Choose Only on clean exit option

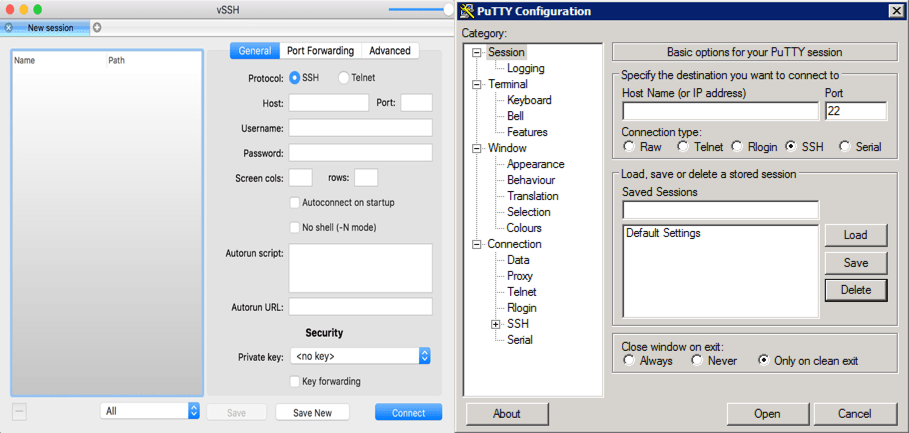point(763,361)
